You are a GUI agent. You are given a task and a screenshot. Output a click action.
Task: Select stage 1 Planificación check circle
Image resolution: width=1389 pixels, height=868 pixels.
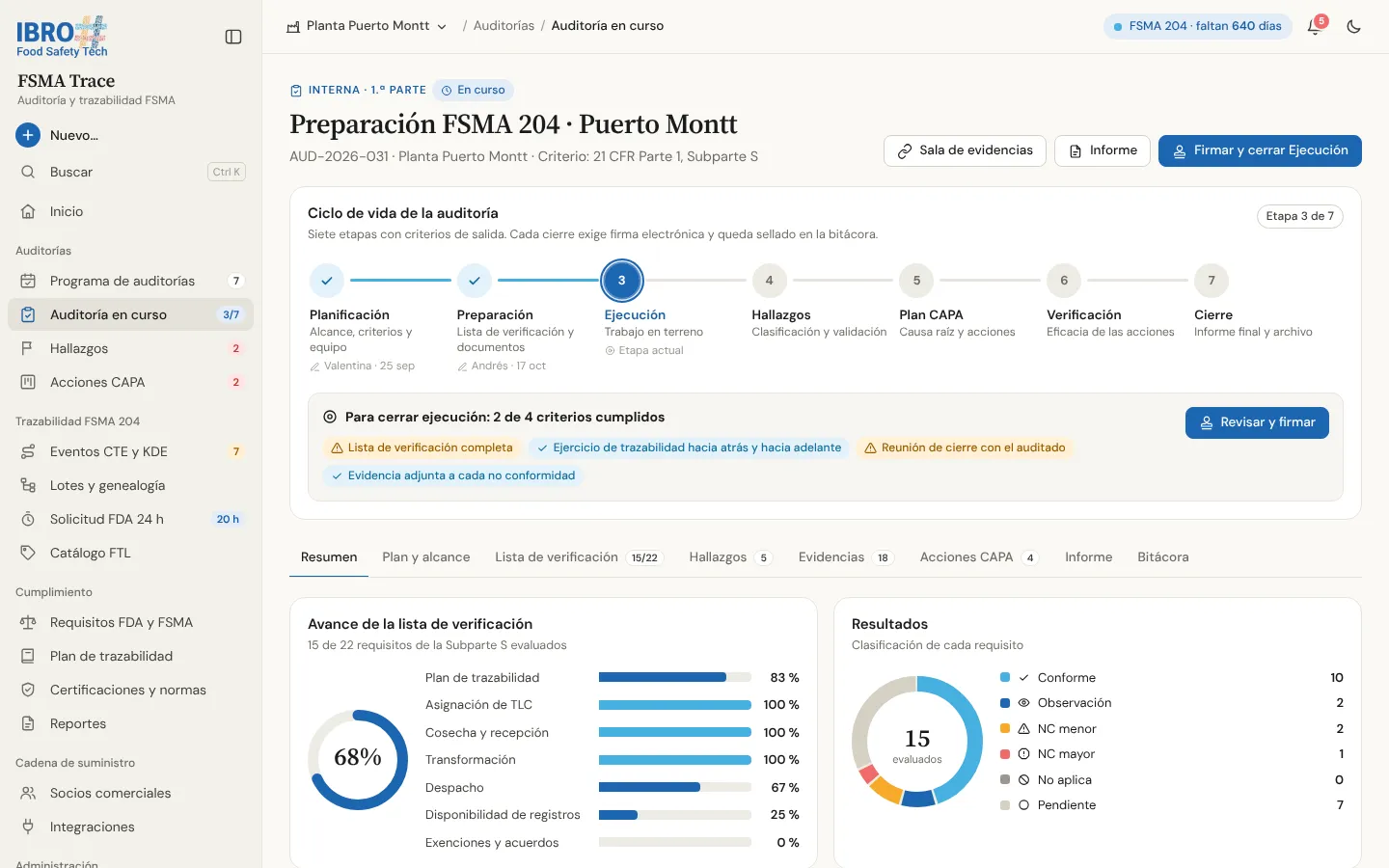327,281
